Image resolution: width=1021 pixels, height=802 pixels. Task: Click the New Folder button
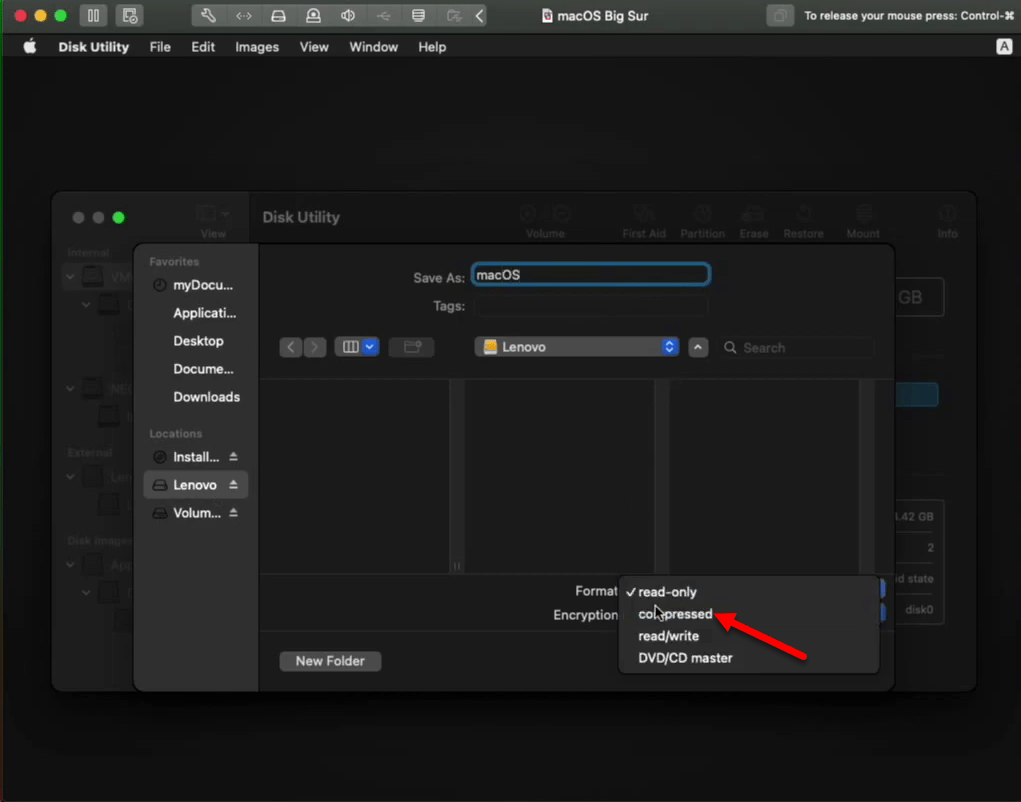click(x=330, y=661)
